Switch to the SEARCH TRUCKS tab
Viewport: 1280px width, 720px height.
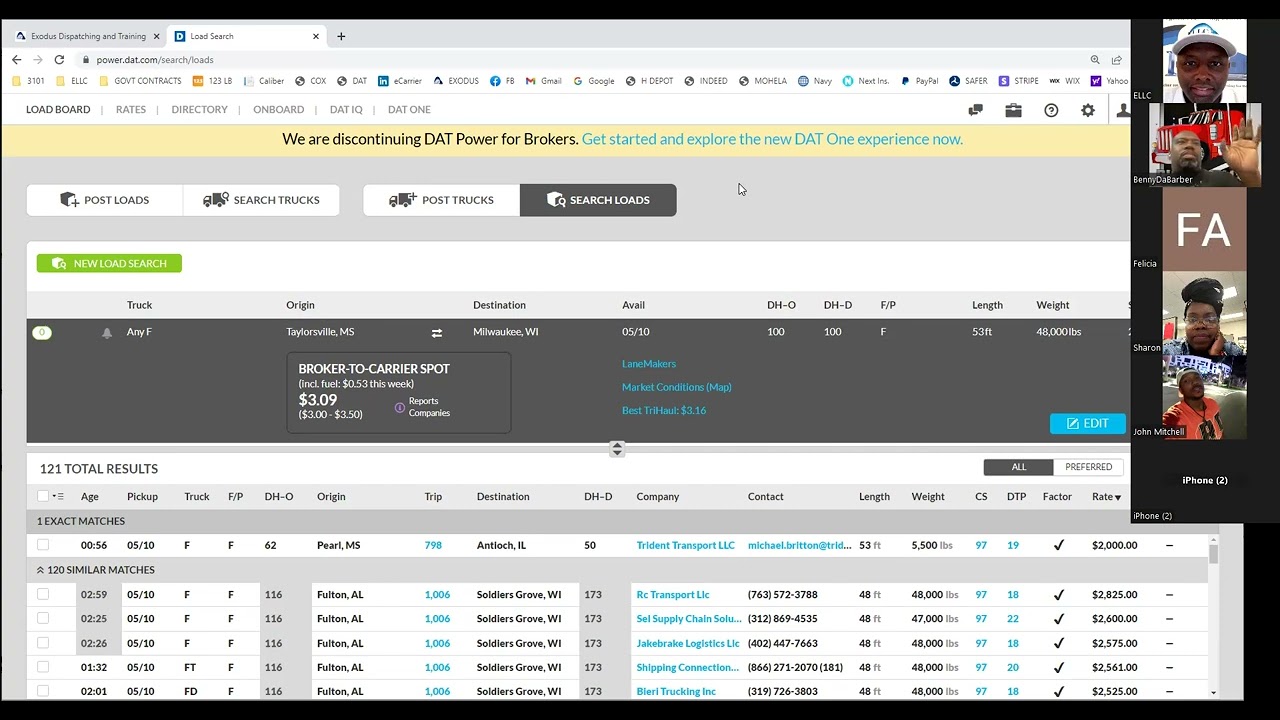261,200
